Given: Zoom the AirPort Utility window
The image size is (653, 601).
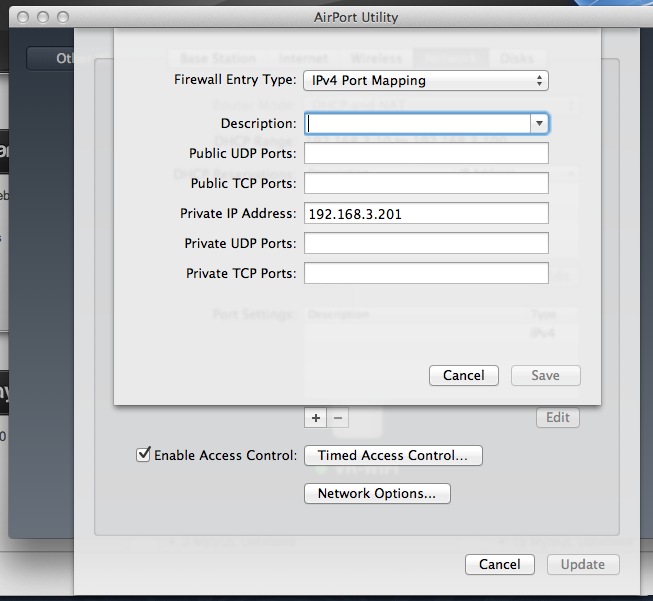Looking at the screenshot, I should [x=63, y=17].
